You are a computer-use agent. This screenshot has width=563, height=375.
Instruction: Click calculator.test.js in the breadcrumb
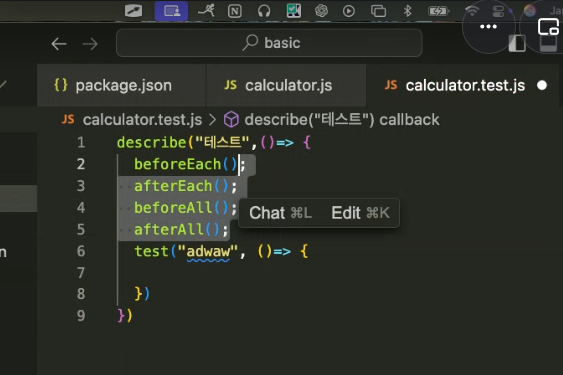tap(142, 120)
